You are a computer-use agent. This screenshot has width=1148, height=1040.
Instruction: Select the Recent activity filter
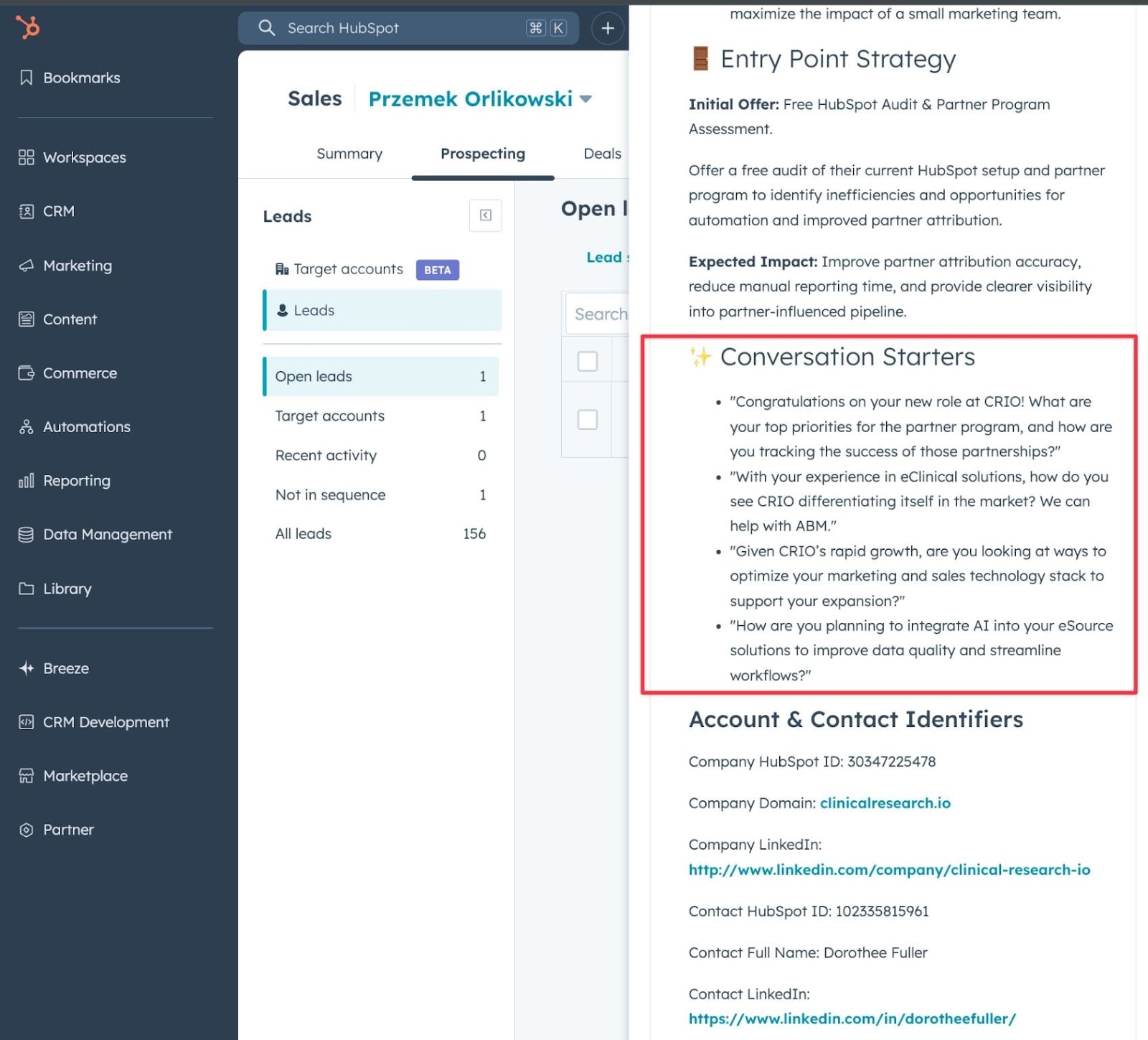[x=381, y=455]
